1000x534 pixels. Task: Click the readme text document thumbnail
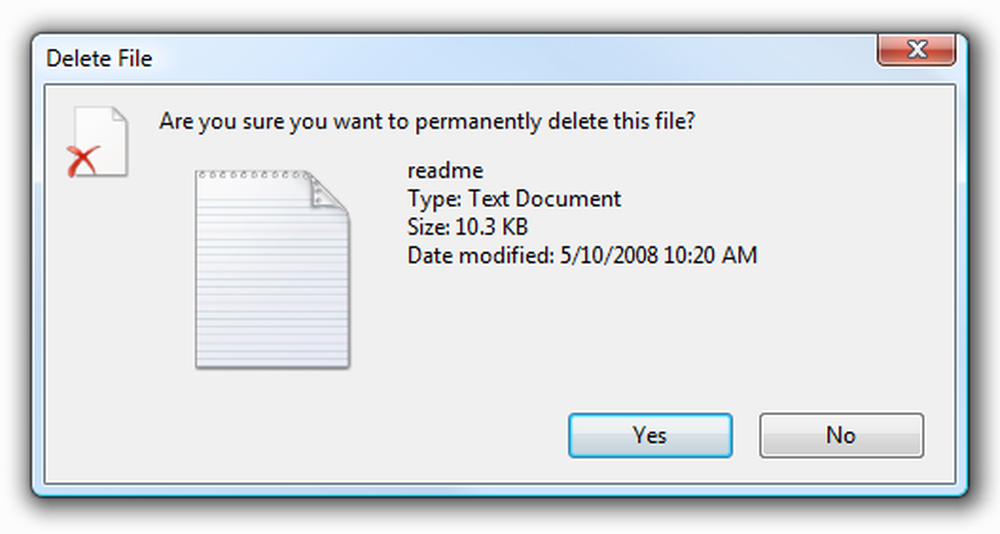273,269
